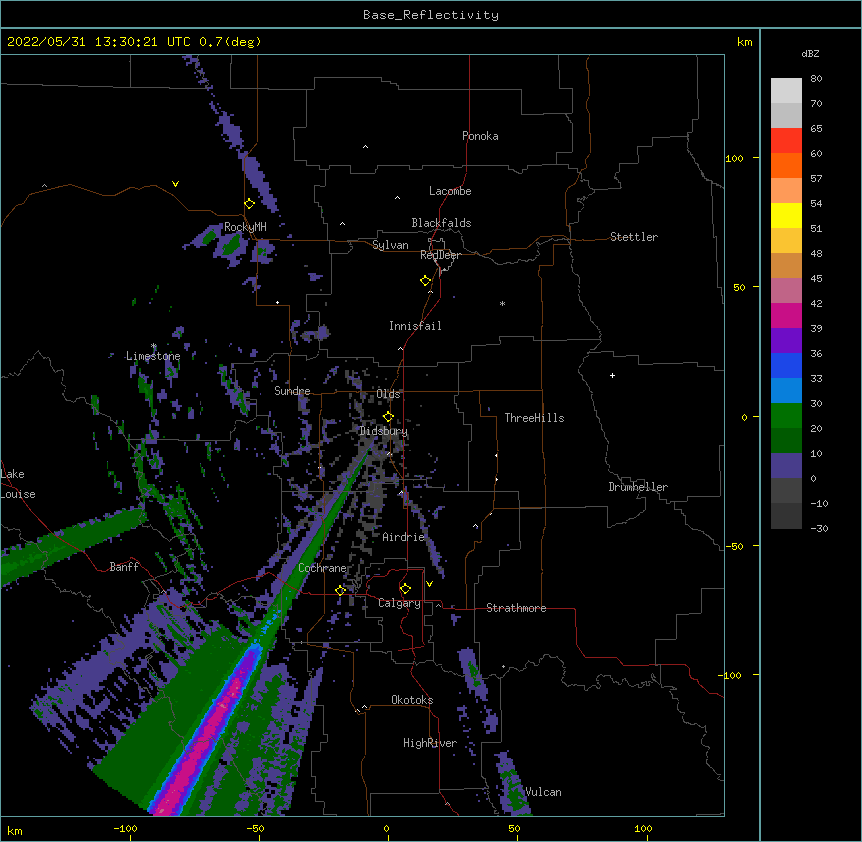Select the 42 dBZ magenta color swatch
This screenshot has height=842, width=862.
pos(786,315)
